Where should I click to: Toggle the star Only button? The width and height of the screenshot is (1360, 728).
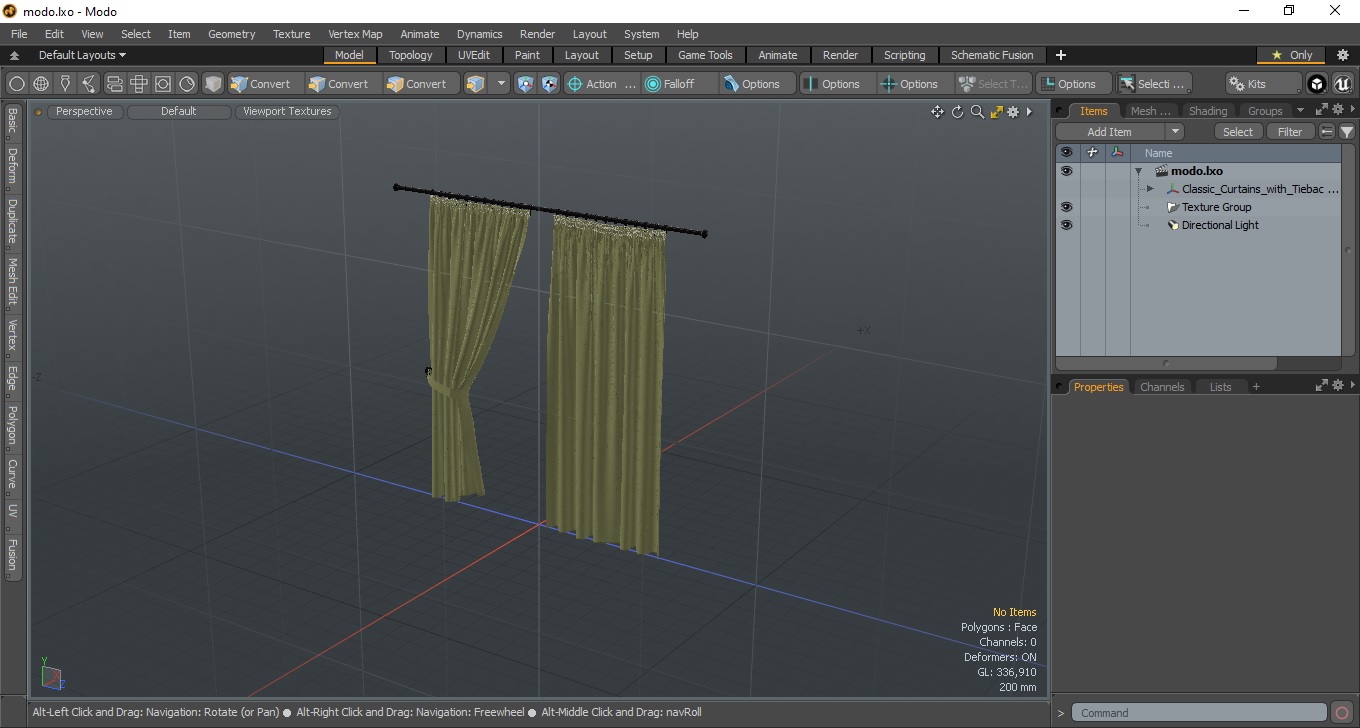1291,55
